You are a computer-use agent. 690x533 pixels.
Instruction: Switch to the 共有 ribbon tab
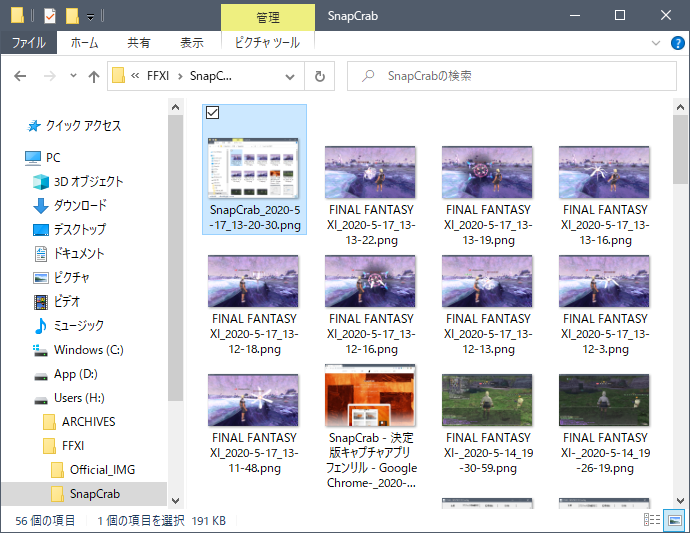click(x=139, y=43)
